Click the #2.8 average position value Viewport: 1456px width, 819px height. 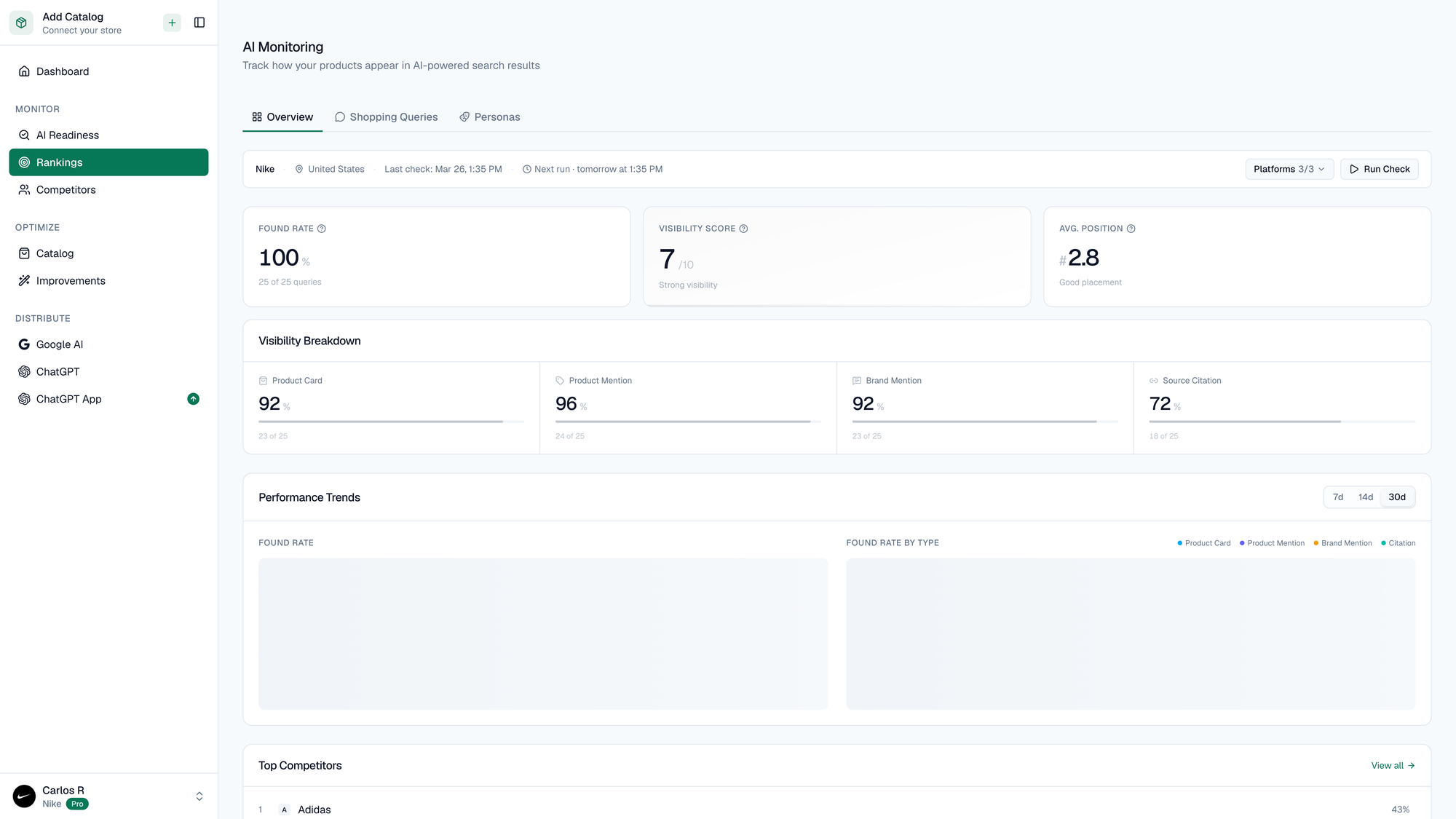(1079, 258)
